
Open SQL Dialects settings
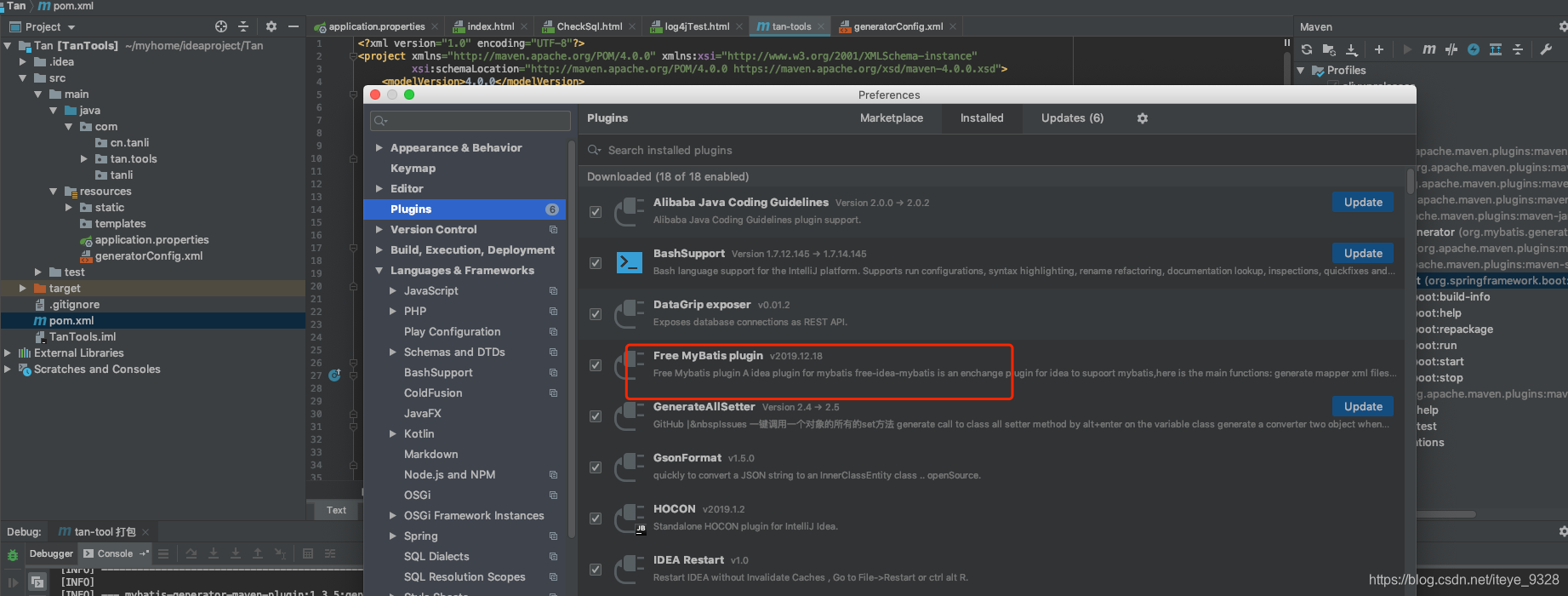(x=436, y=557)
